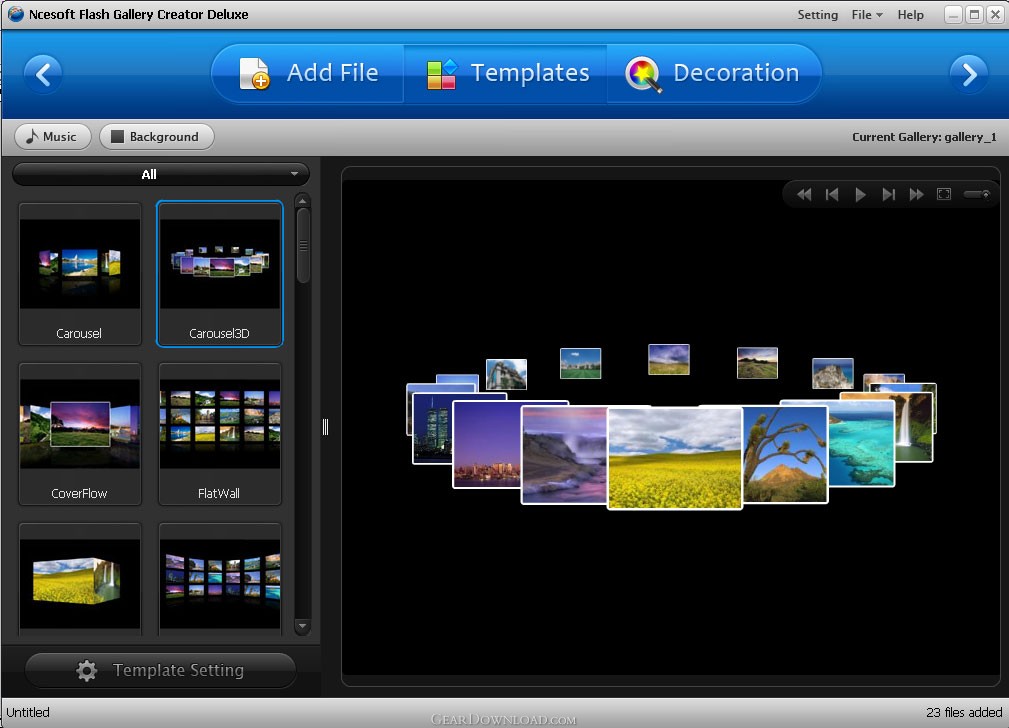1009x728 pixels.
Task: Select the Carousel3D template
Action: click(219, 274)
